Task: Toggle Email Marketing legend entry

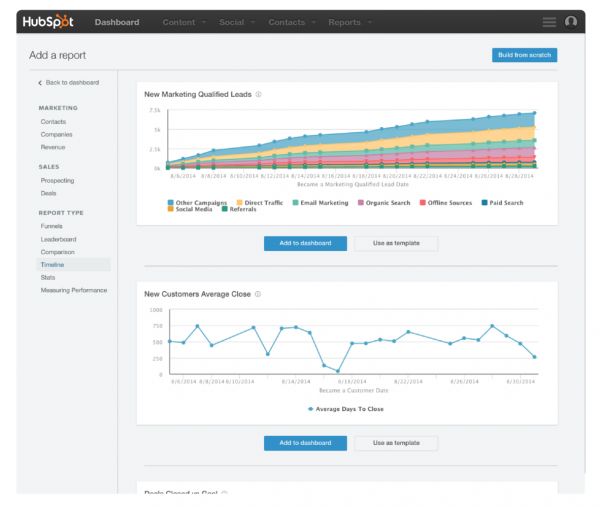Action: [x=320, y=203]
